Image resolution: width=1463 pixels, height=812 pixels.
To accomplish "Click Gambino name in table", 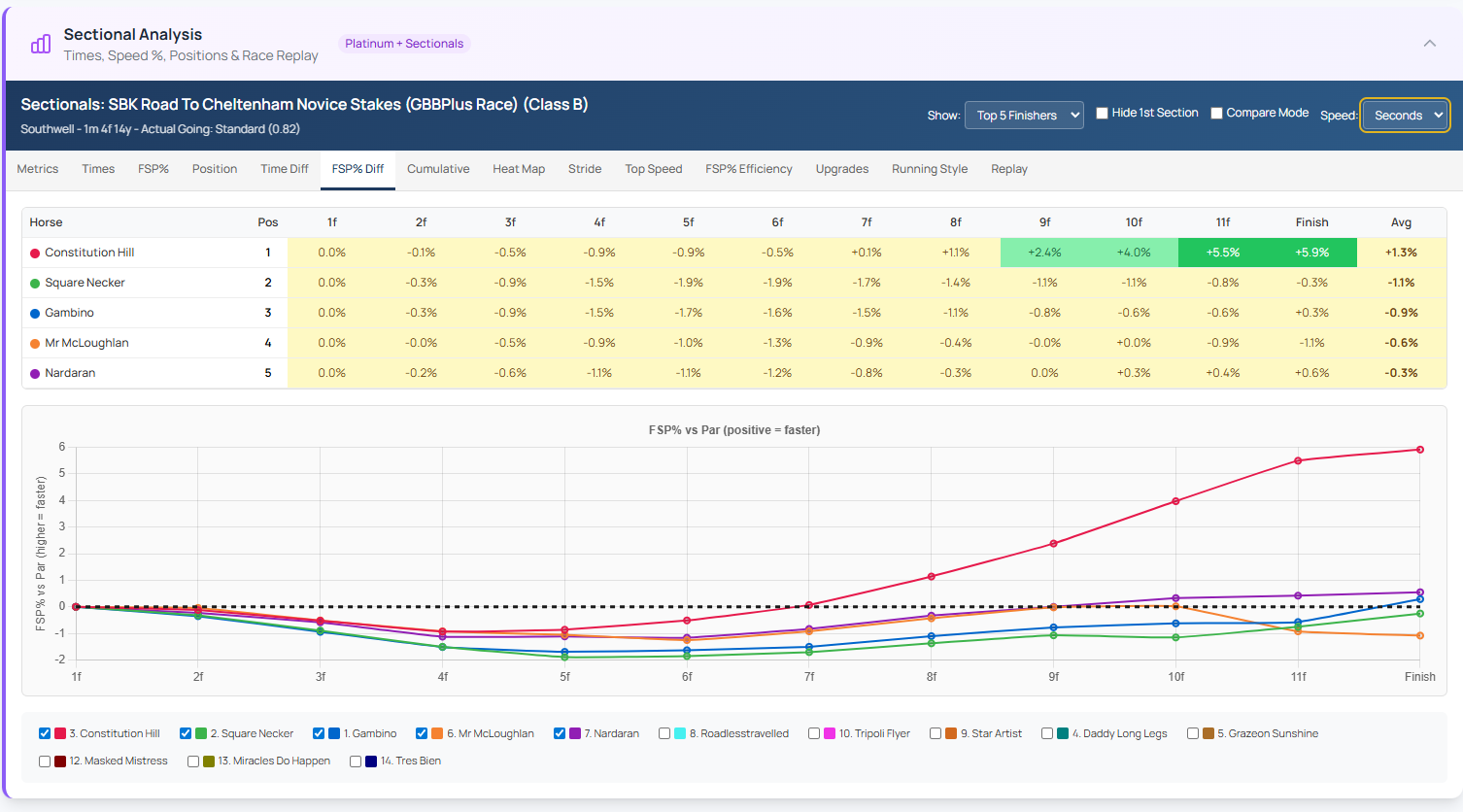I will pyautogui.click(x=69, y=313).
